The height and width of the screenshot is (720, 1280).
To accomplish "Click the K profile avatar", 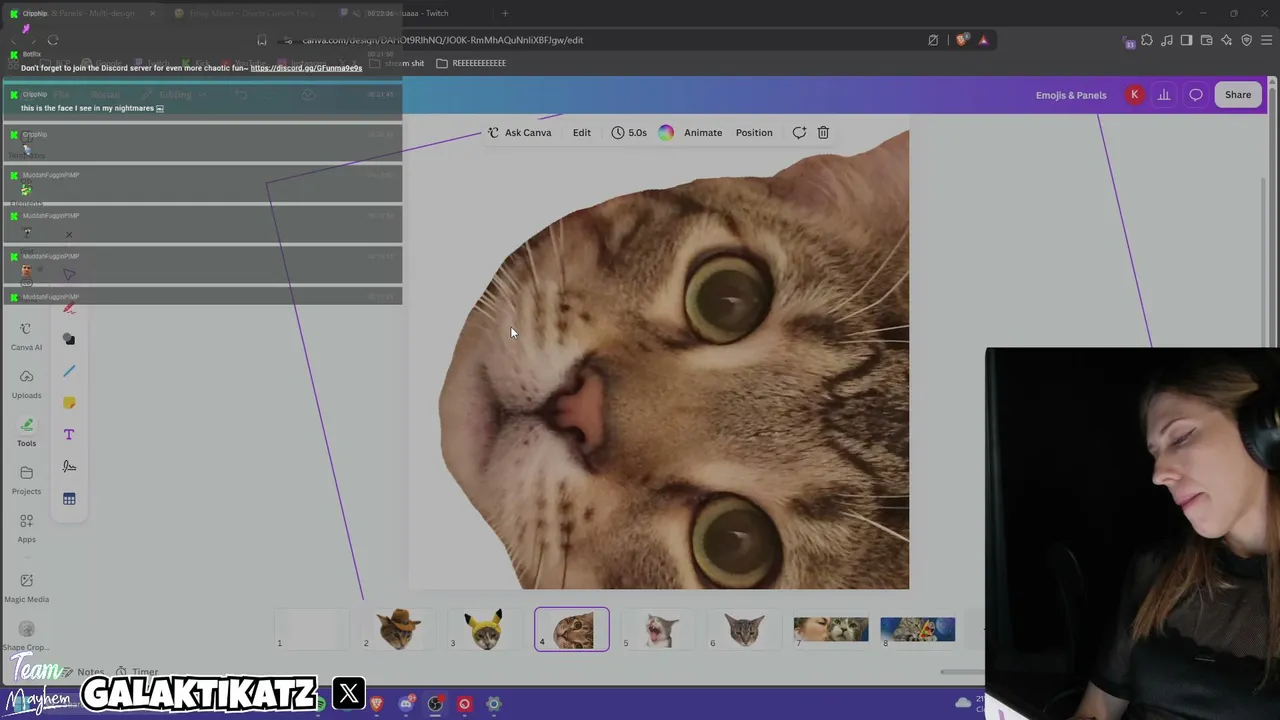I will (x=1134, y=95).
